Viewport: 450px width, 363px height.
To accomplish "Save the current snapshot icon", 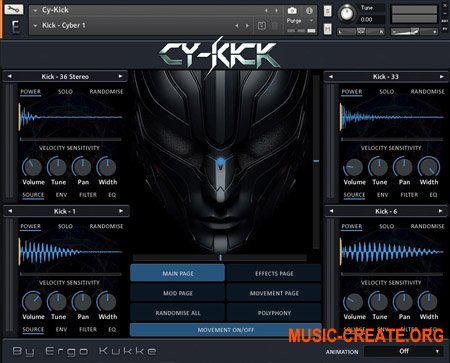I will pyautogui.click(x=262, y=26).
